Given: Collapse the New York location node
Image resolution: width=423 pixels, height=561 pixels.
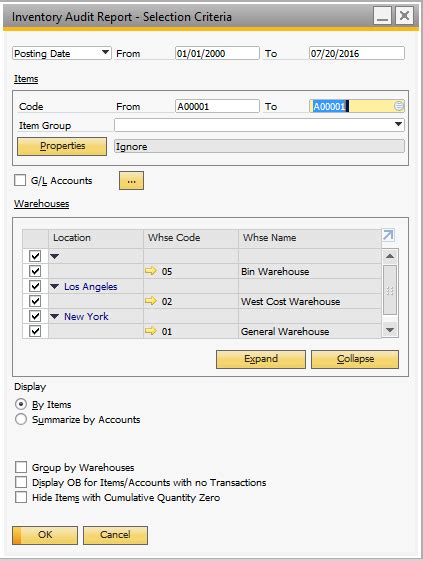Looking at the screenshot, I should [54, 316].
